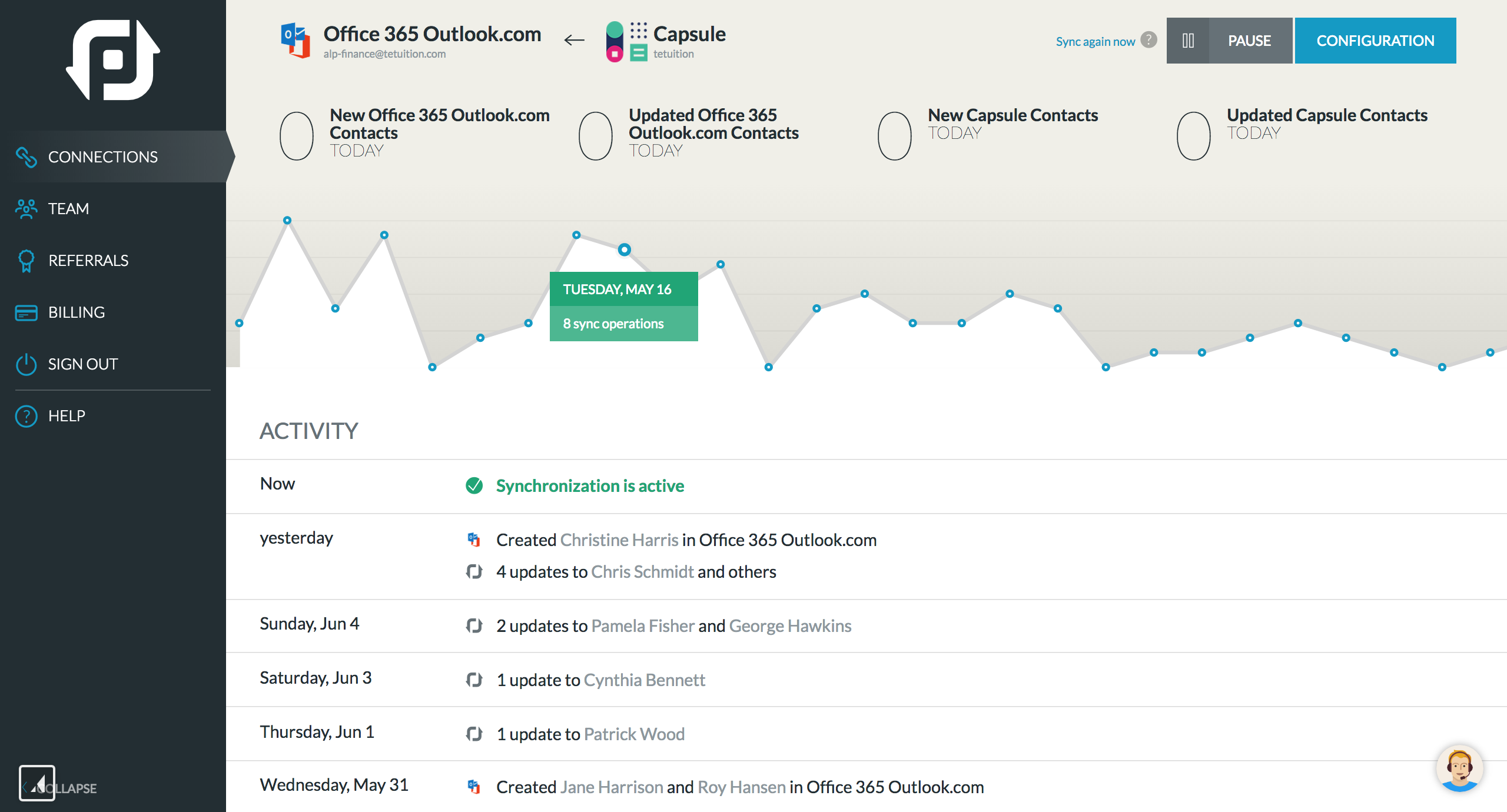Go to Billing section
Viewport: 1507px width, 812px height.
(76, 312)
